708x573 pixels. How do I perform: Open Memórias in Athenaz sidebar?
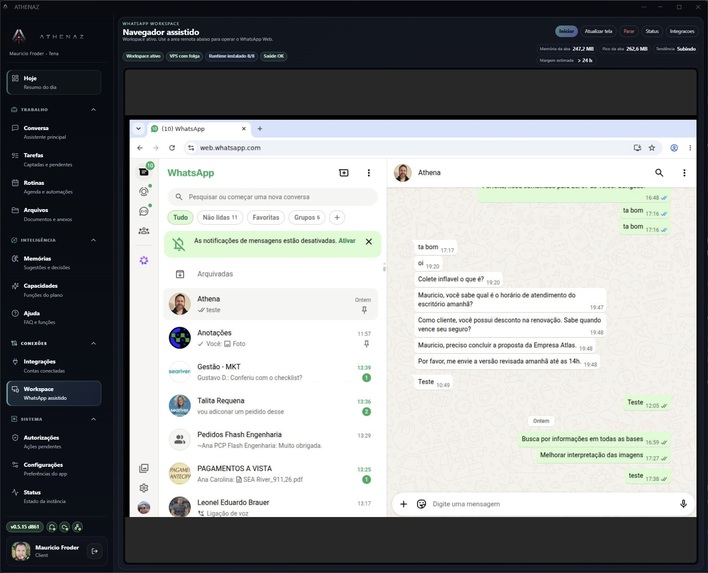[x=54, y=263]
